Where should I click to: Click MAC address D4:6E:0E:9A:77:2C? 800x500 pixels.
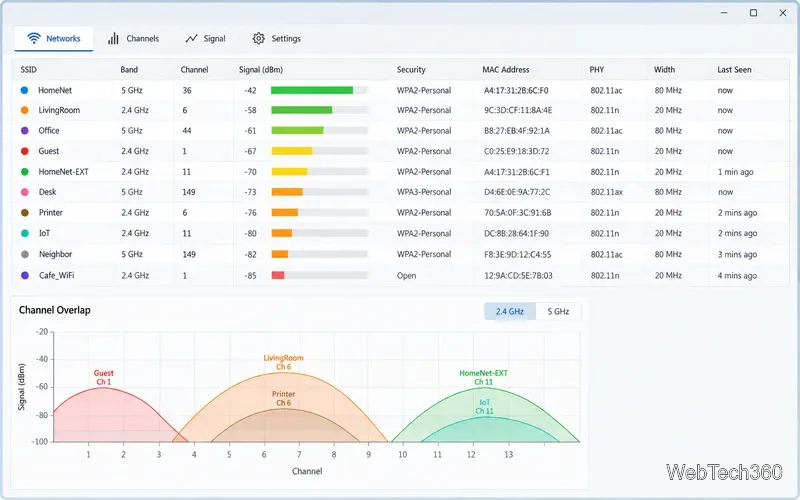pyautogui.click(x=517, y=192)
